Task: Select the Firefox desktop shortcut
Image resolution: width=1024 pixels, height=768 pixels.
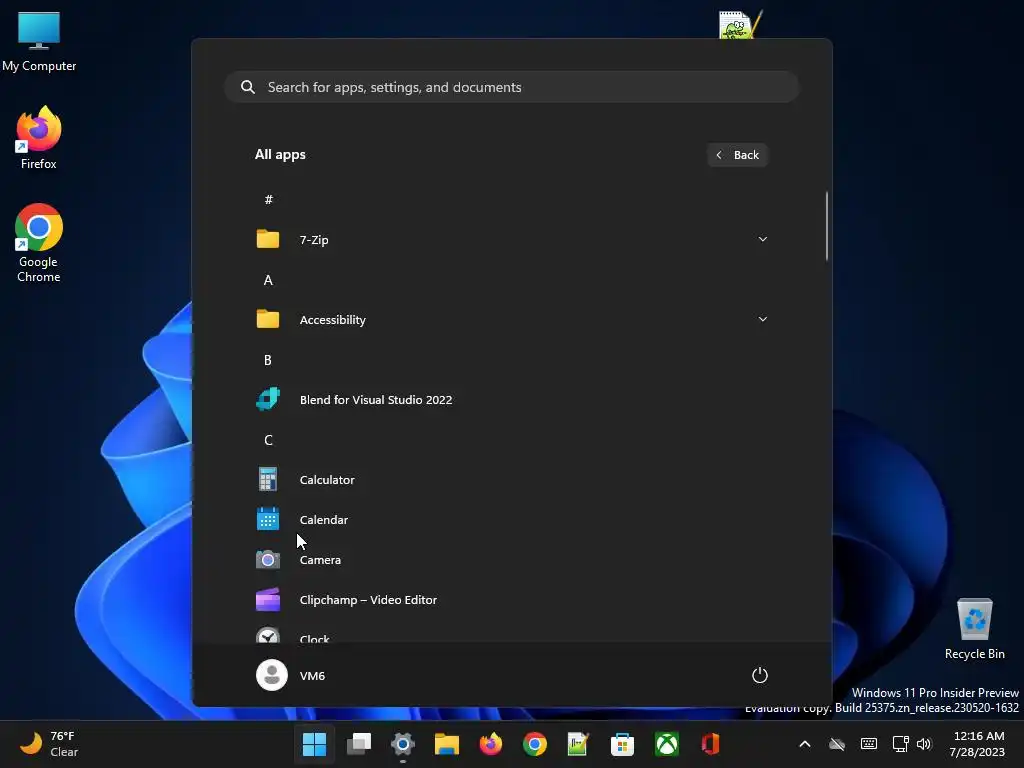Action: [x=39, y=138]
